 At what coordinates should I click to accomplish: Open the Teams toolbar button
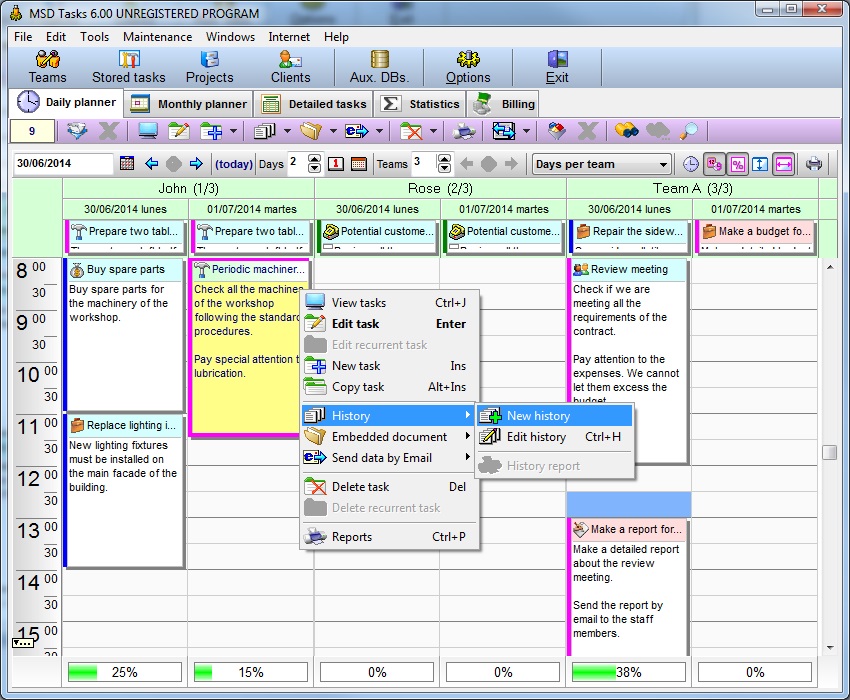click(47, 67)
